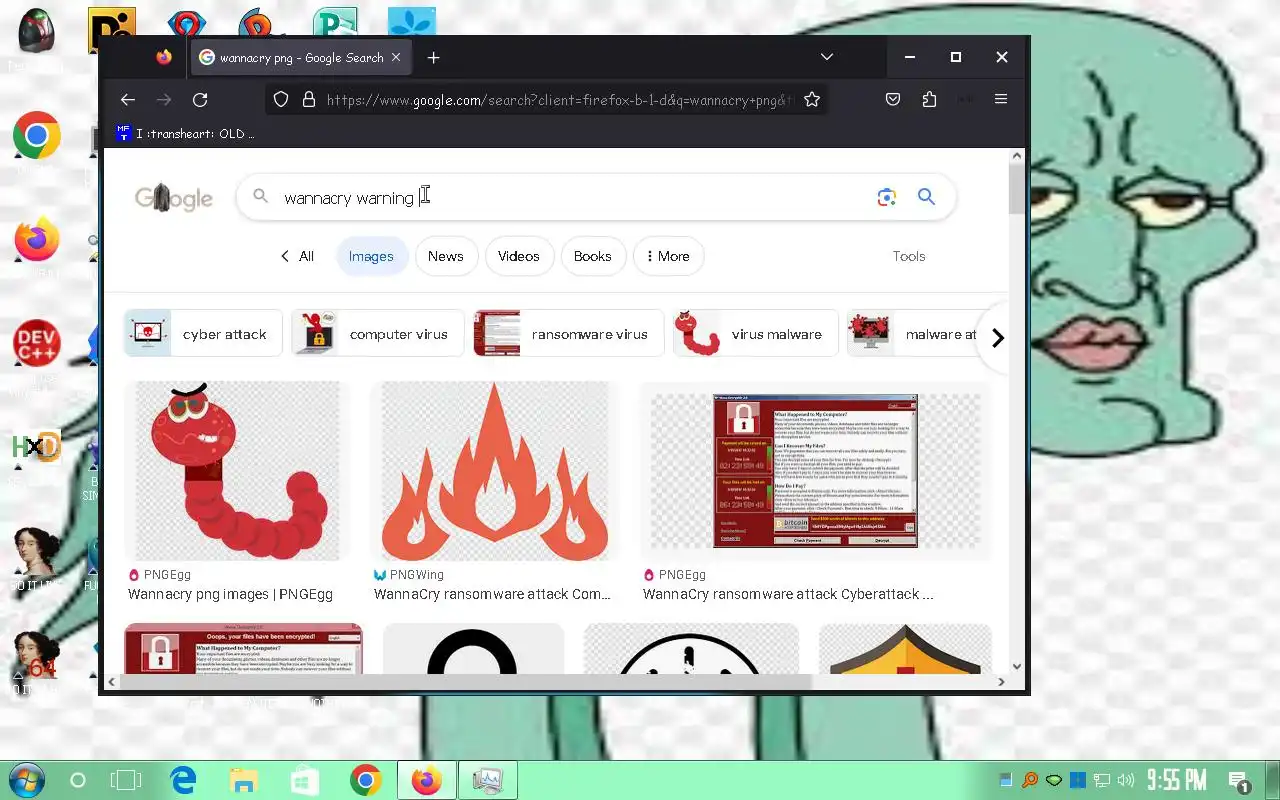Viewport: 1280px width, 800px height.
Task: Open Firefox hamburger application menu
Action: (x=1001, y=99)
